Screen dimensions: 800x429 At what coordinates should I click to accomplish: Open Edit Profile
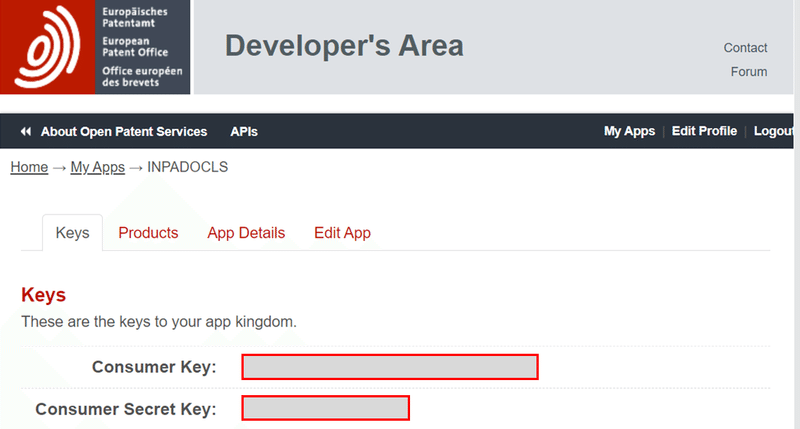point(704,131)
